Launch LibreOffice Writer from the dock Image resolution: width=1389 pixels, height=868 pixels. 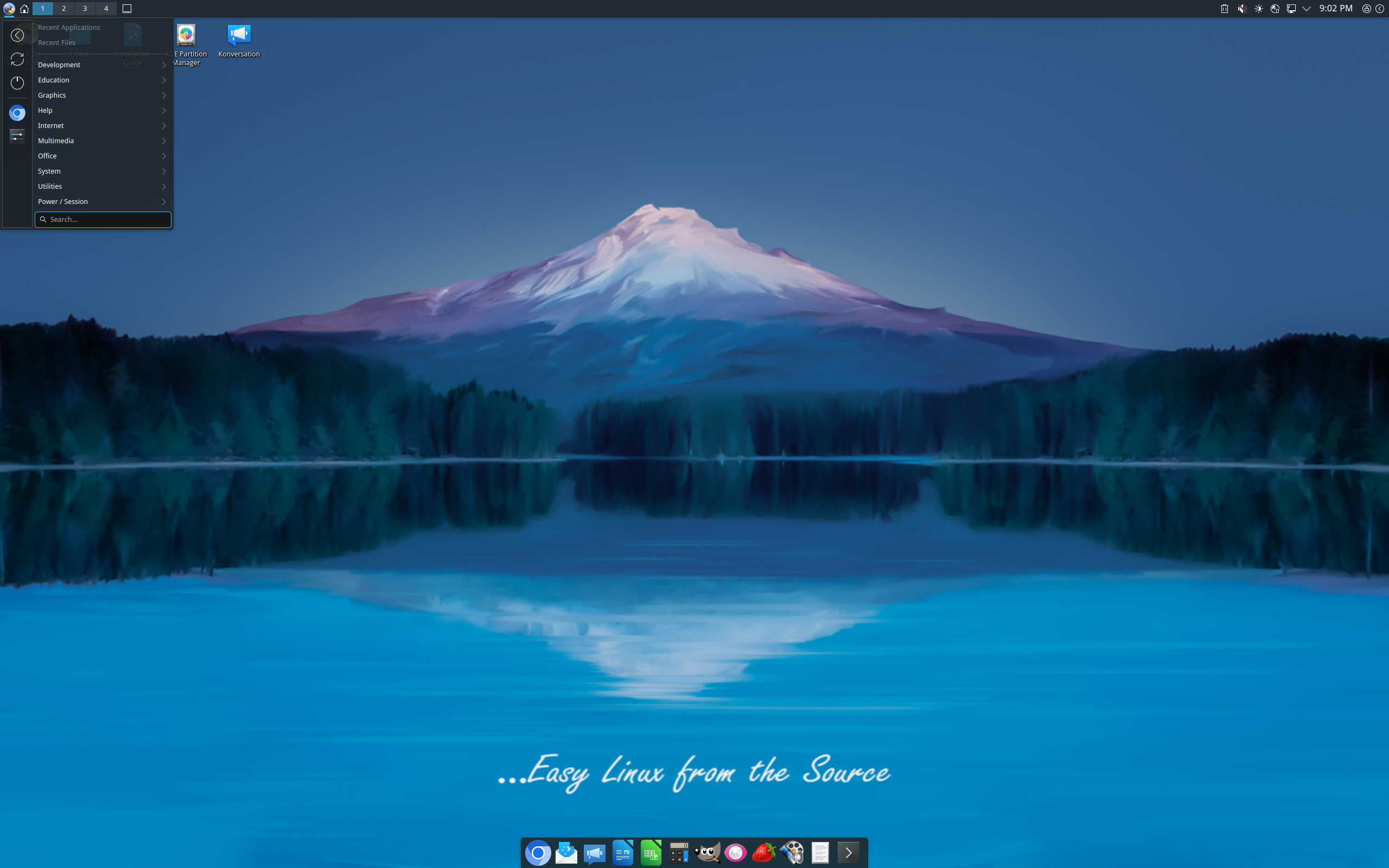[622, 853]
